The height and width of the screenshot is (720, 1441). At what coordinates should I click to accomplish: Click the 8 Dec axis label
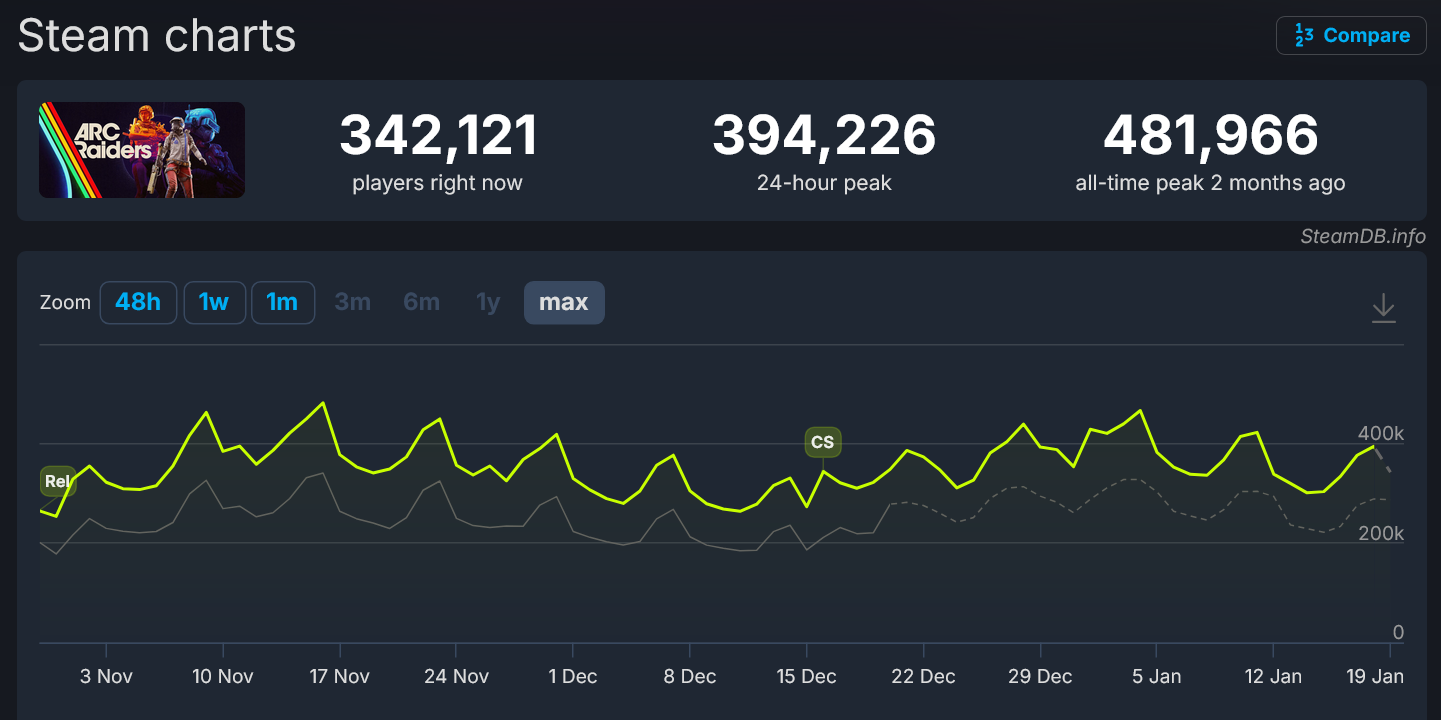click(690, 677)
